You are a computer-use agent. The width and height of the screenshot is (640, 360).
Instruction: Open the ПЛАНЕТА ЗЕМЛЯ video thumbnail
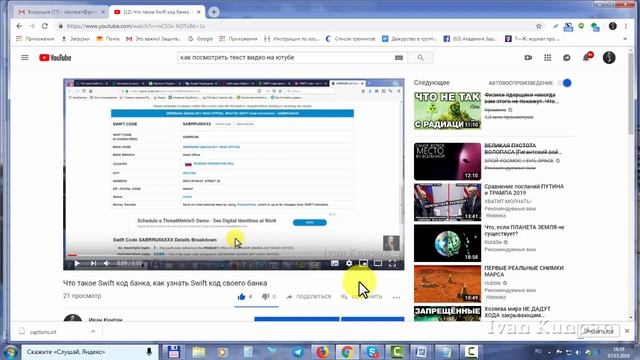(x=447, y=243)
